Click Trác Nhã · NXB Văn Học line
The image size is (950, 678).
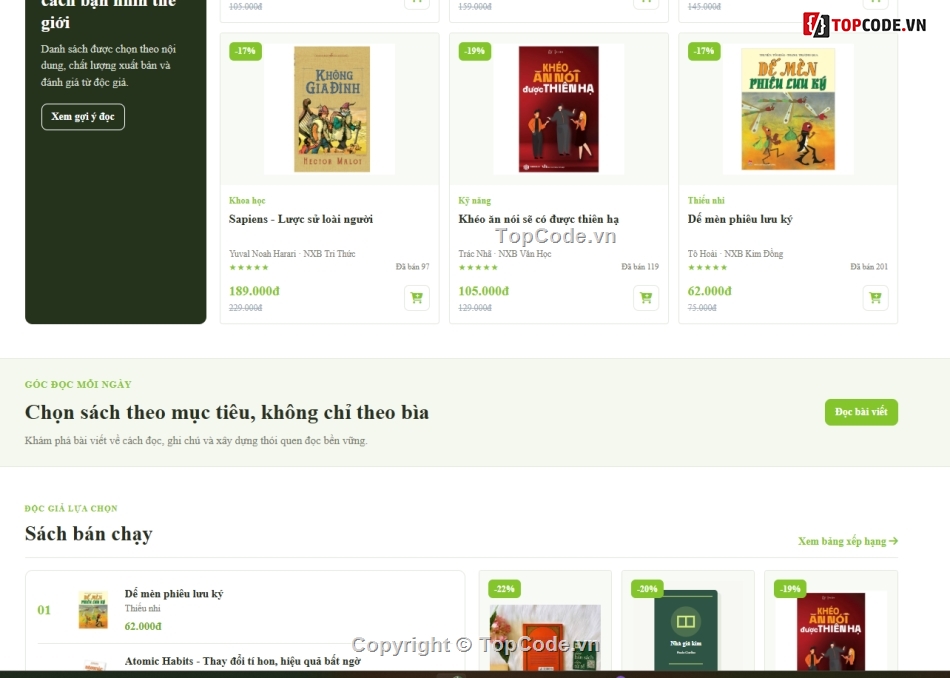click(505, 254)
